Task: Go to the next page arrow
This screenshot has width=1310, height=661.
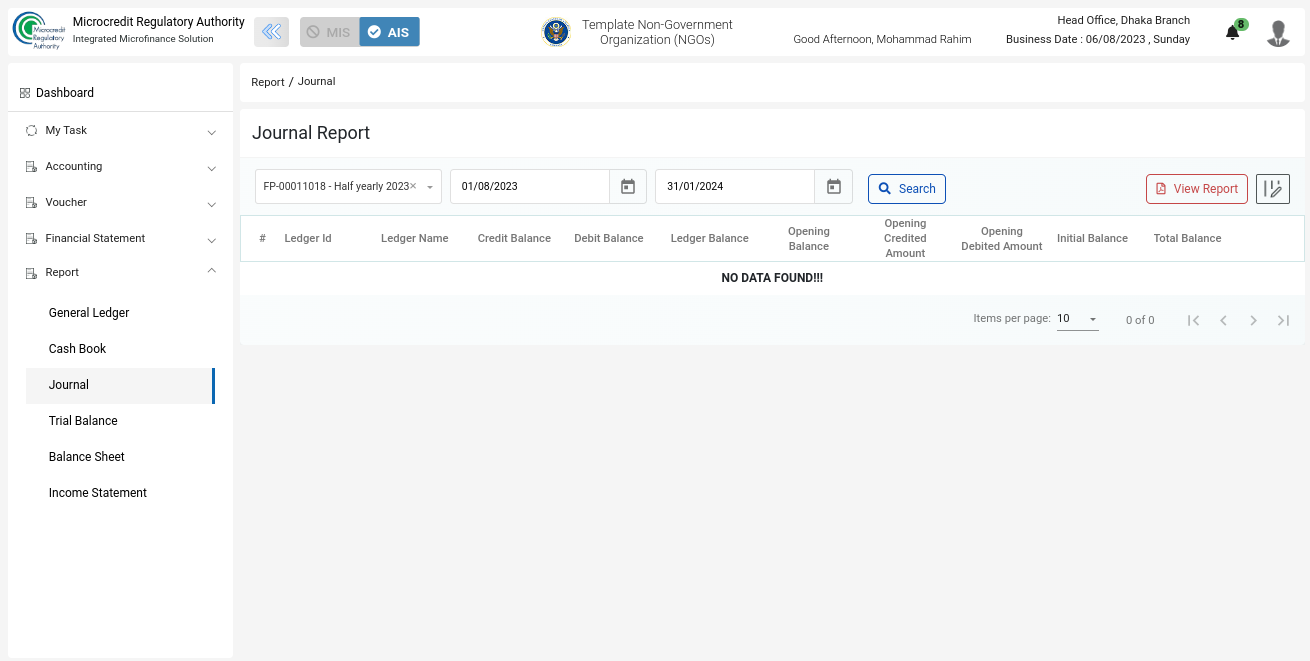Action: tap(1253, 320)
